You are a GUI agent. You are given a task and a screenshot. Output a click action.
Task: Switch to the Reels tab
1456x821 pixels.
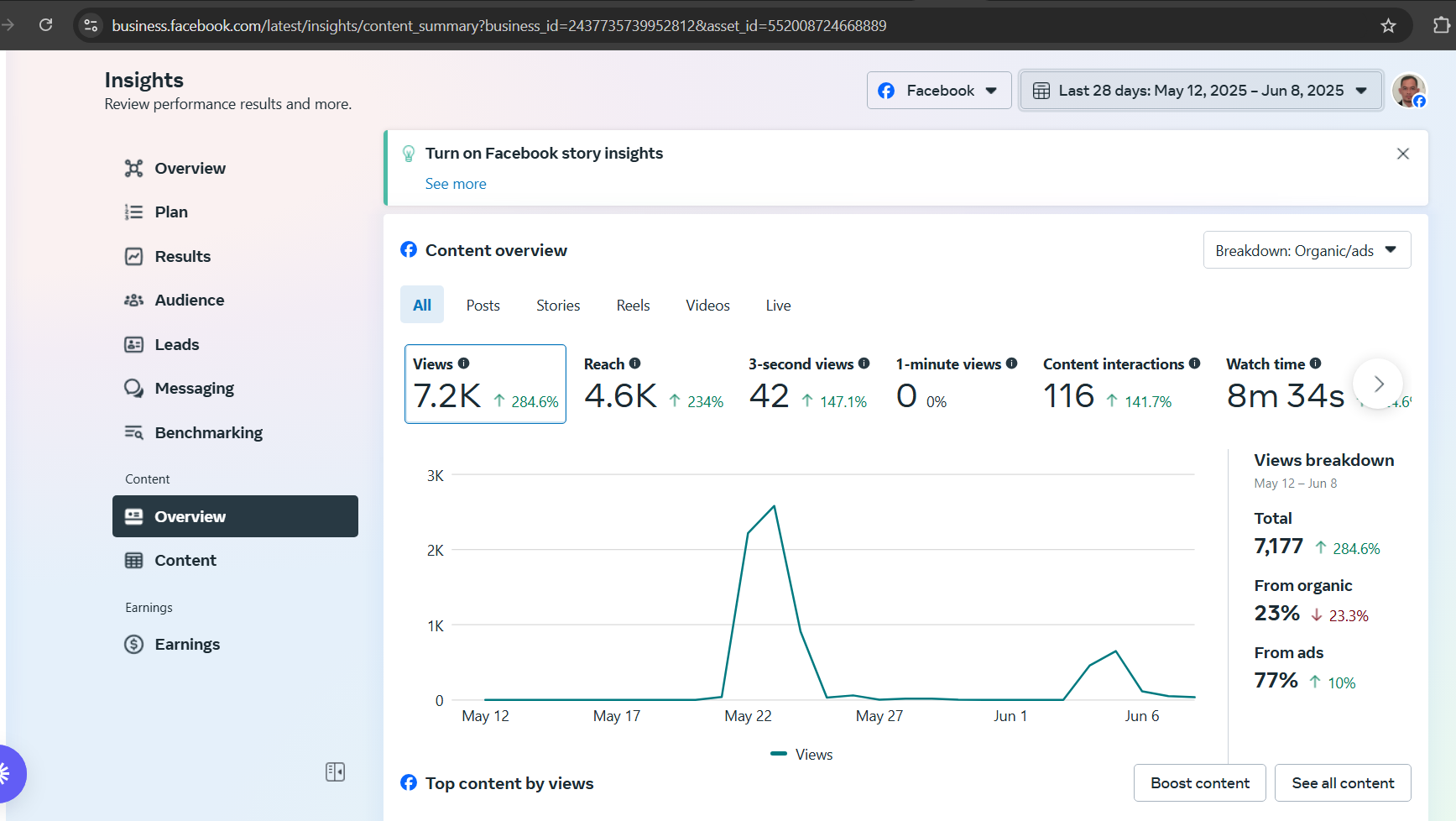(x=633, y=306)
